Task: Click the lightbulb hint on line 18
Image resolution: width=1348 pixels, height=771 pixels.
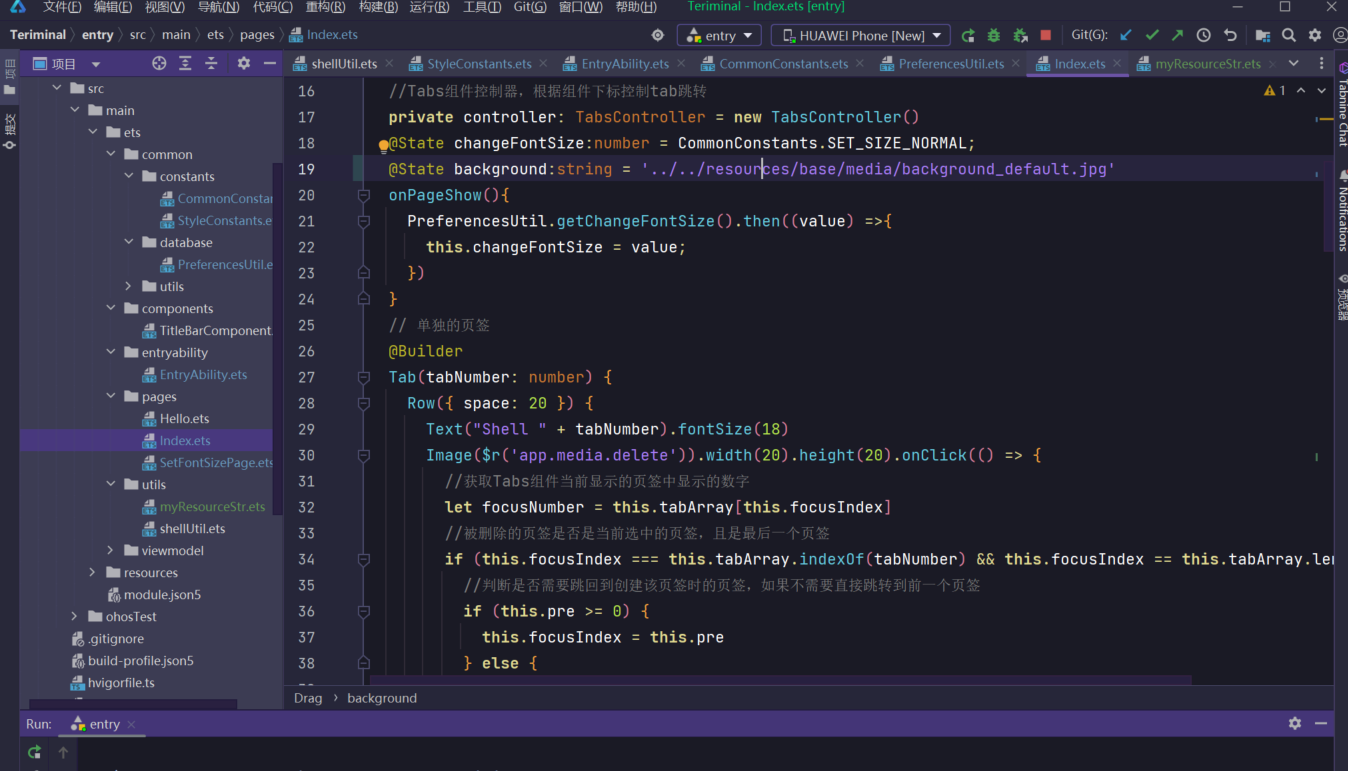Action: (x=383, y=145)
